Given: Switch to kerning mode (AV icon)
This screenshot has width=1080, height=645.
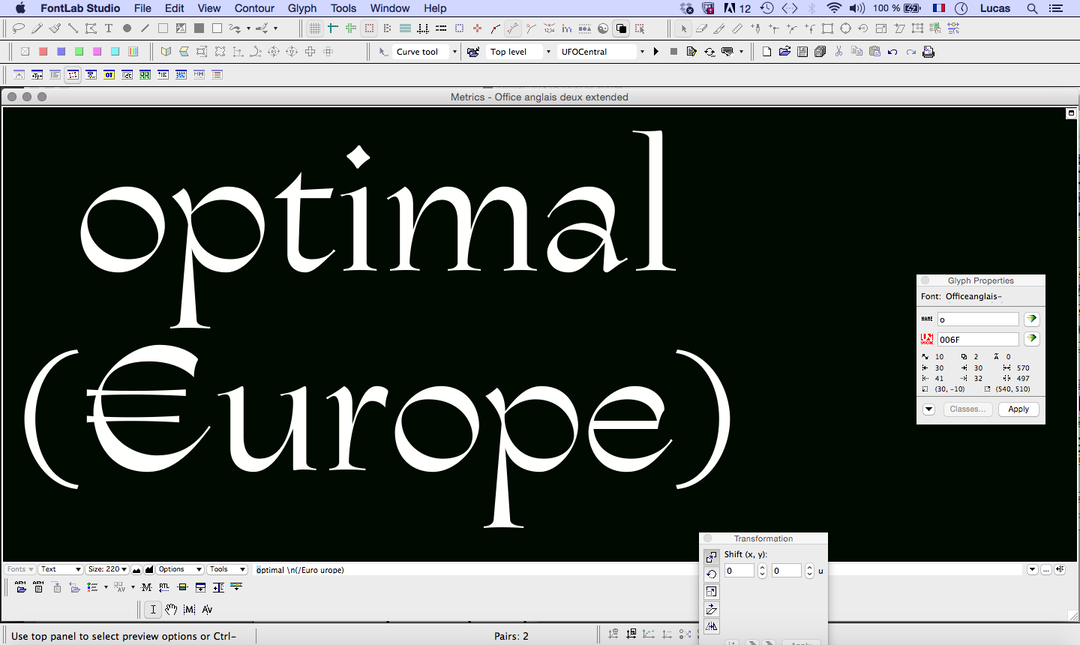Looking at the screenshot, I should click(x=207, y=609).
